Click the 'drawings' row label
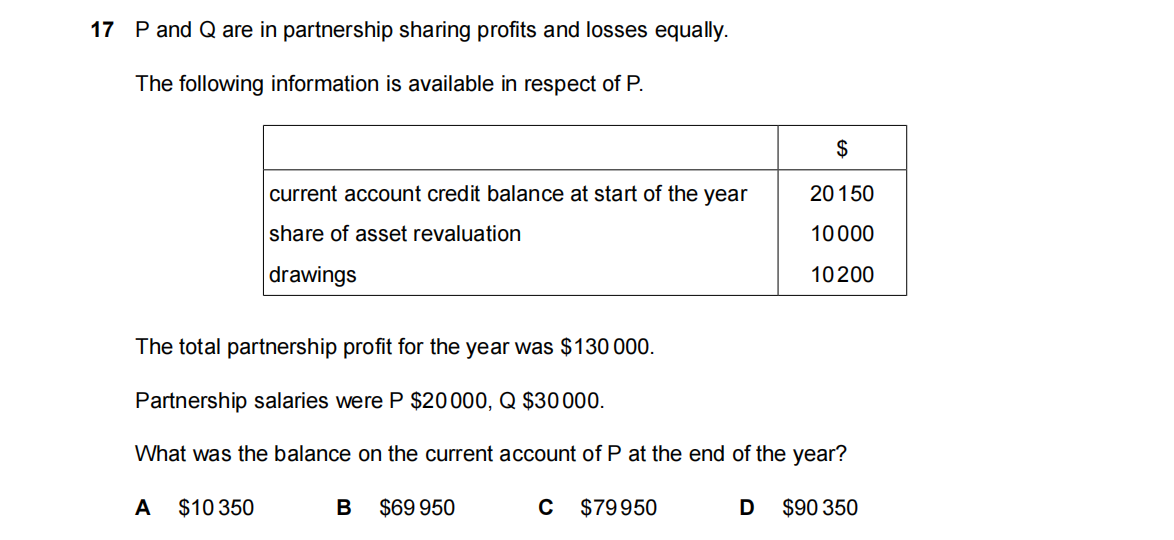This screenshot has height=540, width=1174. click(313, 275)
